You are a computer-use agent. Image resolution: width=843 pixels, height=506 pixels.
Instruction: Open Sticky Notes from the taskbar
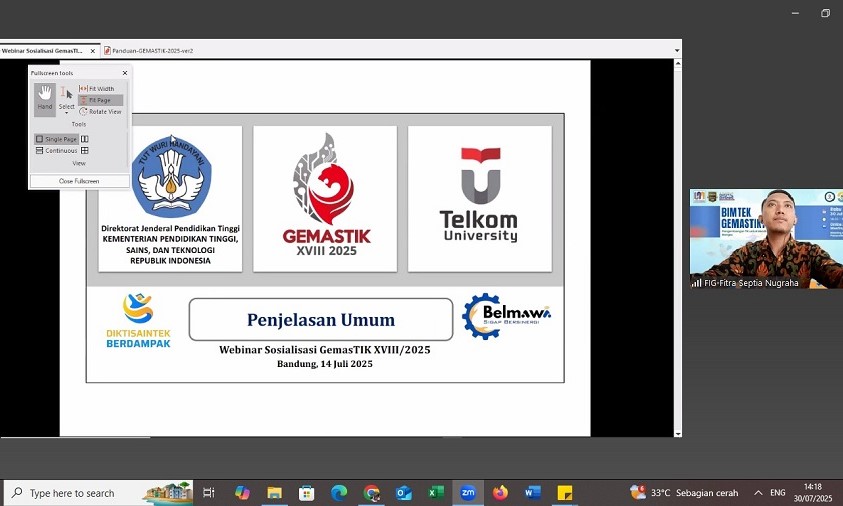[565, 493]
